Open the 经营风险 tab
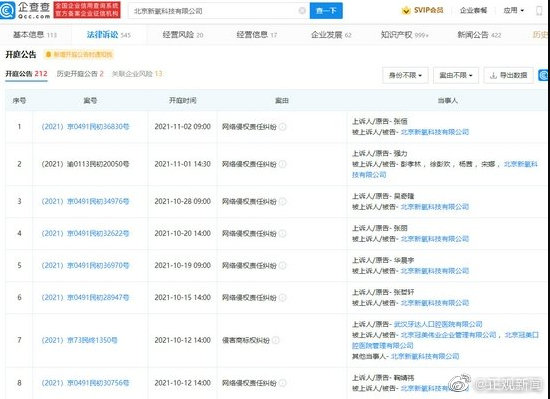Viewport: 550px width, 399px height. 183,35
